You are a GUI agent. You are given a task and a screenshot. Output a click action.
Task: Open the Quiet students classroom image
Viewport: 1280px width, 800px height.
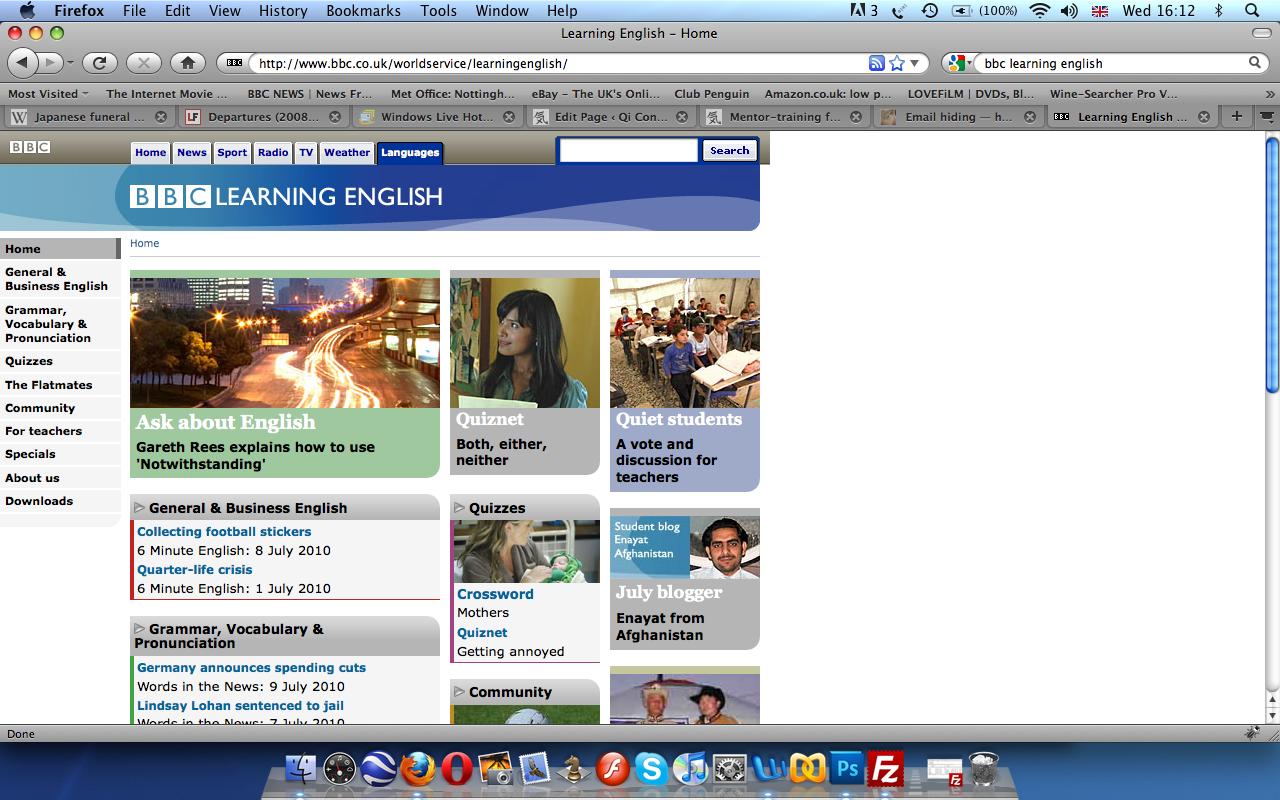coord(685,342)
